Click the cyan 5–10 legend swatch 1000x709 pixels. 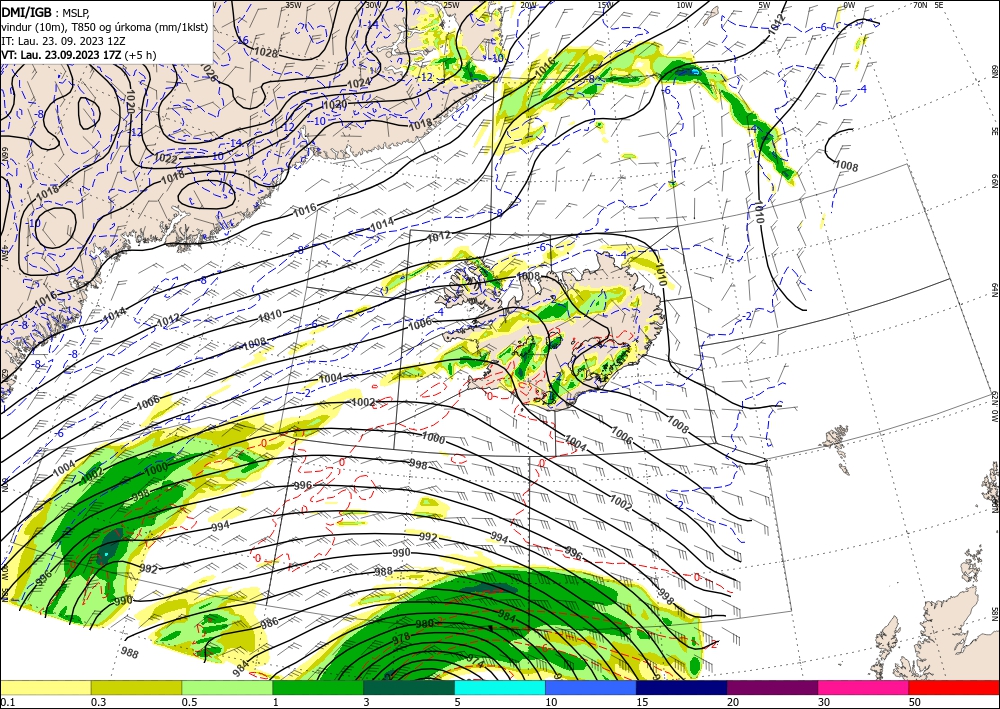(500, 687)
